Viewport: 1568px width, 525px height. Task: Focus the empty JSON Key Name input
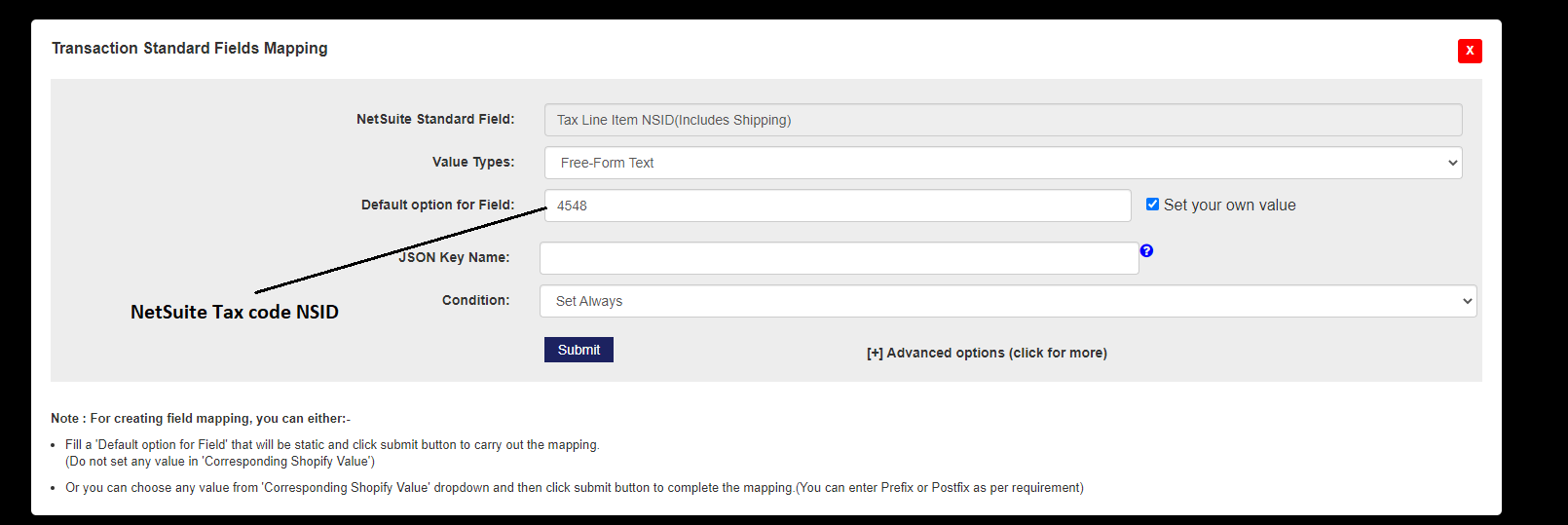839,258
